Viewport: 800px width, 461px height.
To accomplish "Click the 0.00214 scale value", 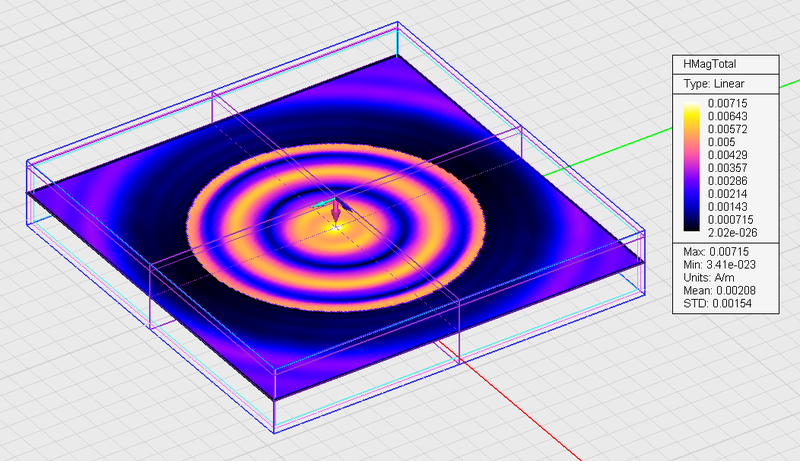I will [728, 194].
